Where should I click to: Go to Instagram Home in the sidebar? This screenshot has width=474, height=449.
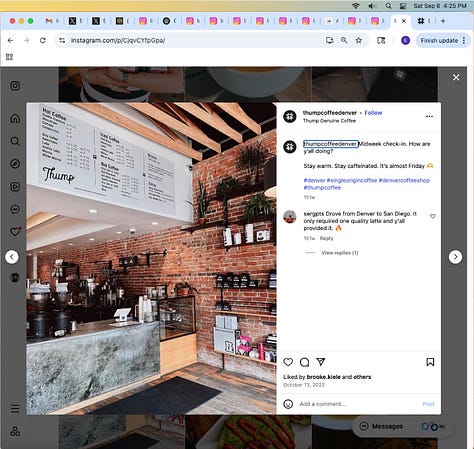click(15, 118)
